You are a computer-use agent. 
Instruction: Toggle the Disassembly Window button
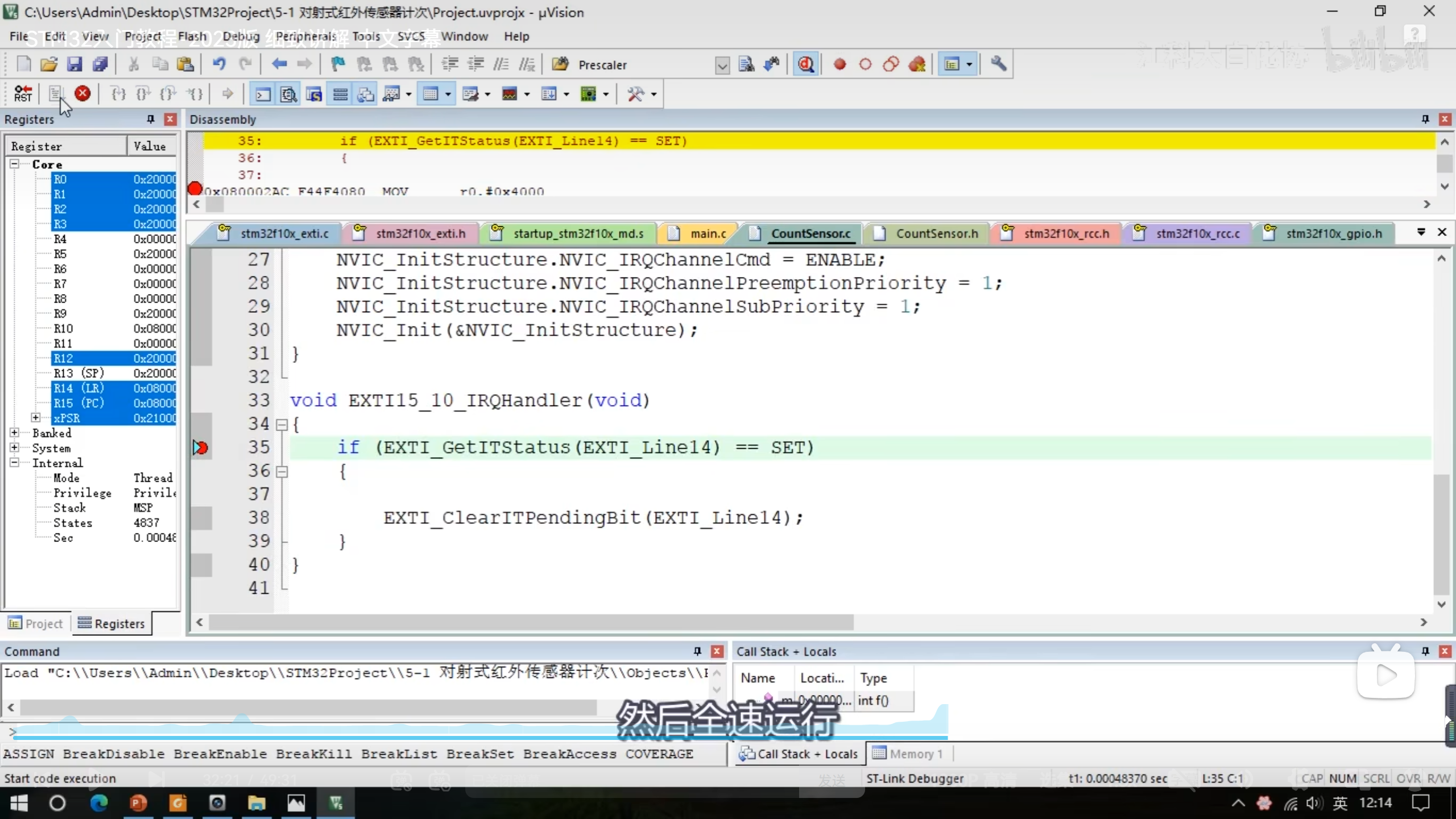(288, 94)
